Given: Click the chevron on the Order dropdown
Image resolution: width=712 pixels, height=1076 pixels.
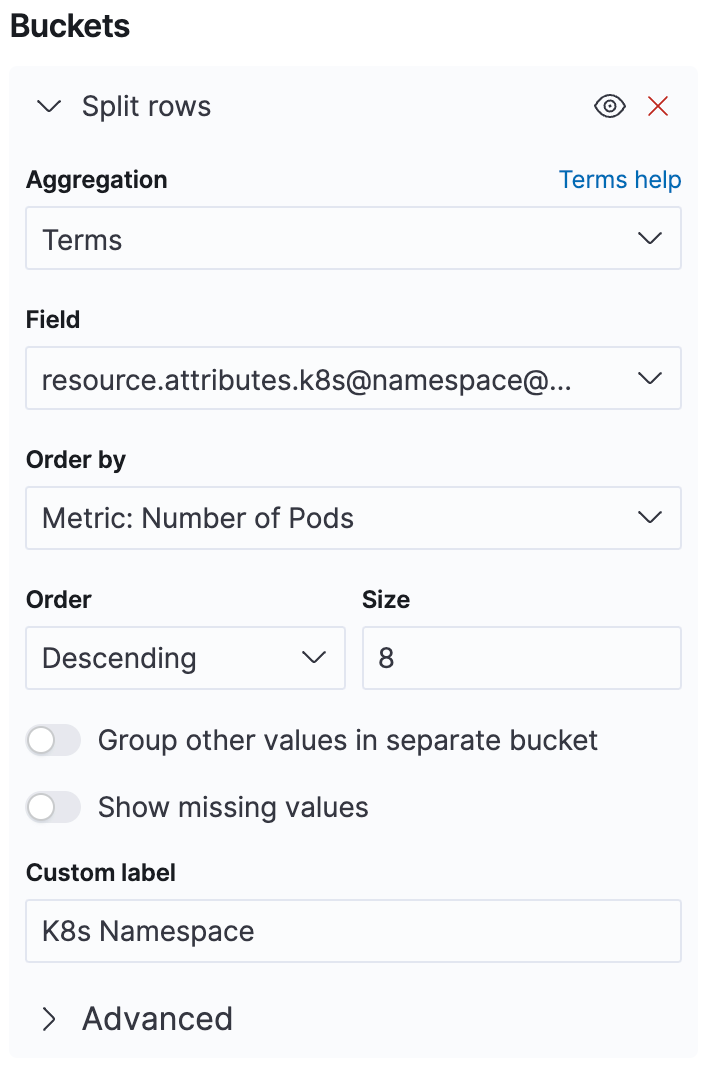Looking at the screenshot, I should point(313,658).
